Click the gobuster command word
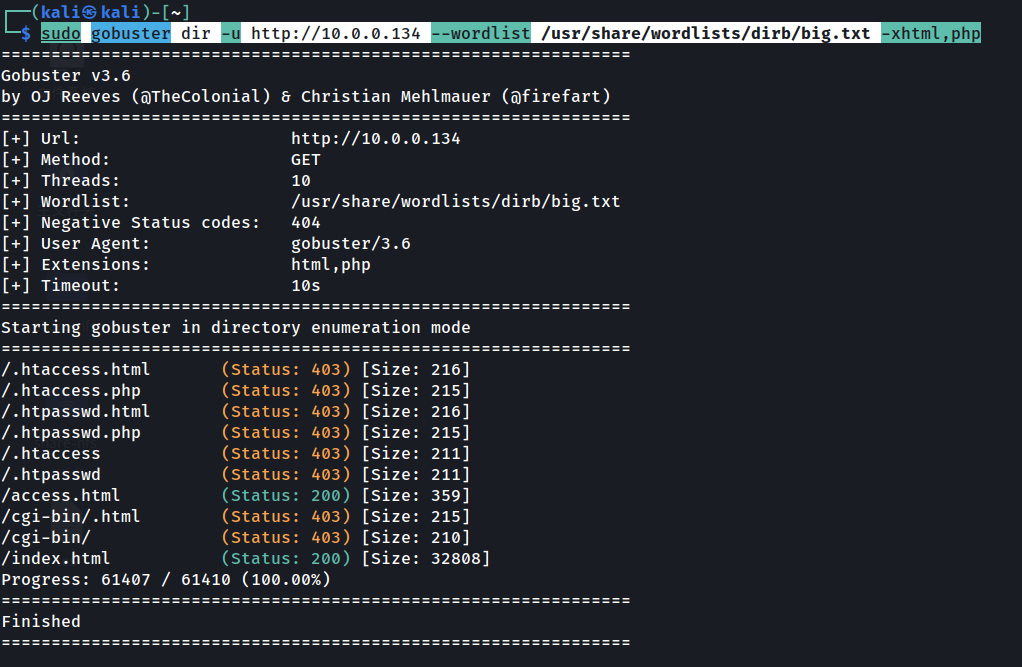The width and height of the screenshot is (1022, 667). tap(131, 34)
